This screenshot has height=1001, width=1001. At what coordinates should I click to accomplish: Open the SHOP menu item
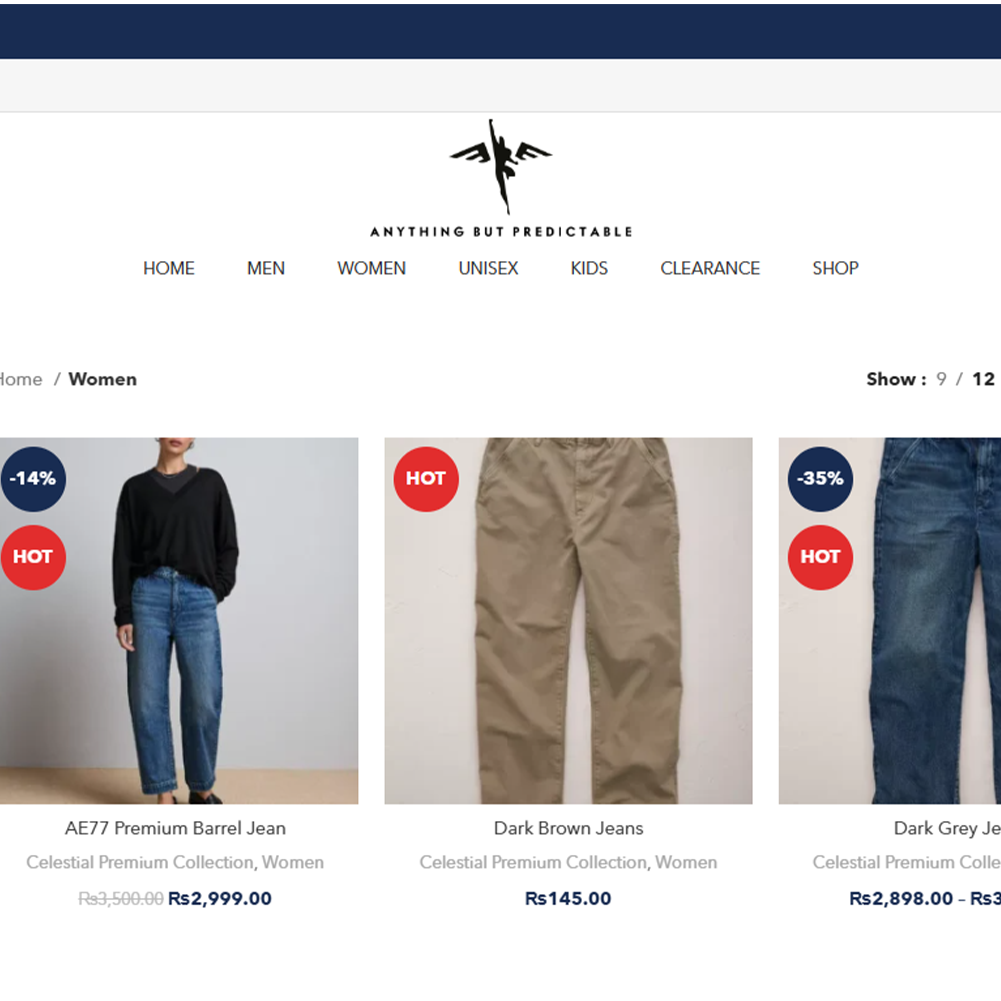tap(835, 268)
